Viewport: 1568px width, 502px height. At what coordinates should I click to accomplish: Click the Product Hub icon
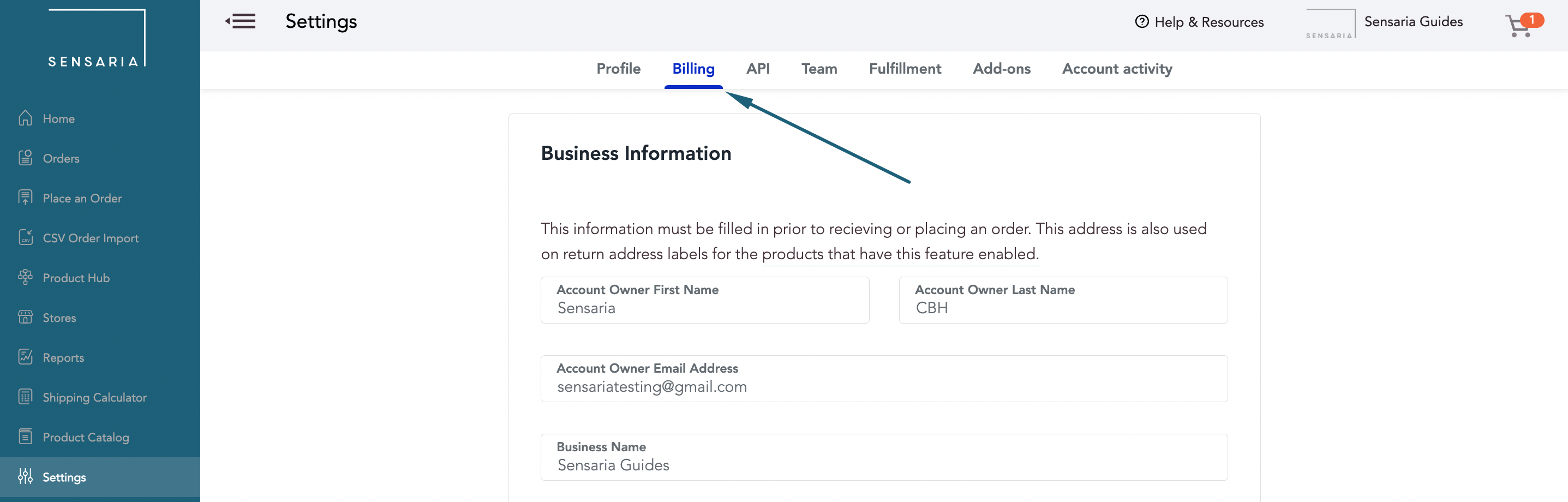25,278
